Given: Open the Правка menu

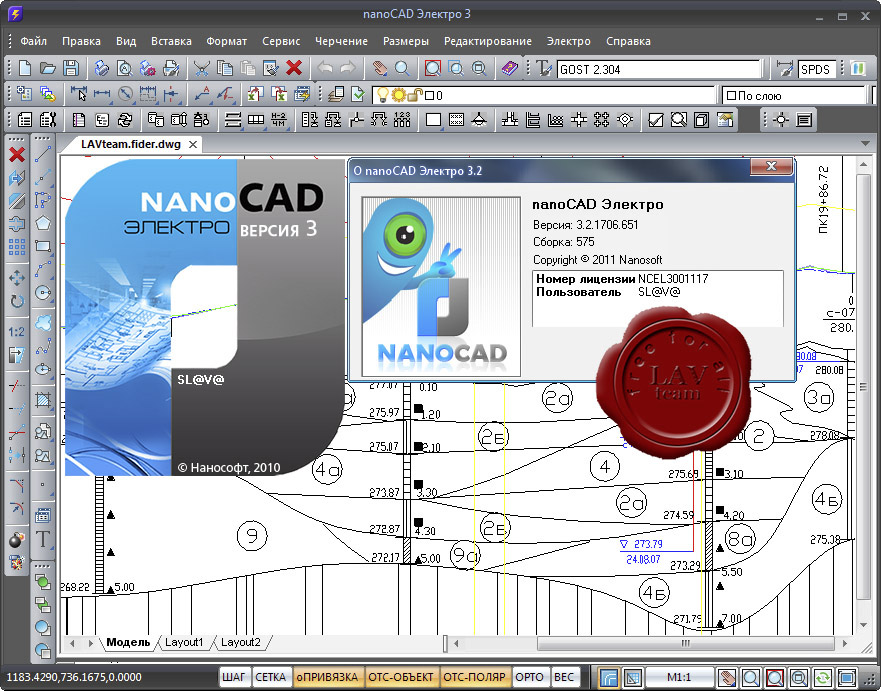Looking at the screenshot, I should point(81,41).
